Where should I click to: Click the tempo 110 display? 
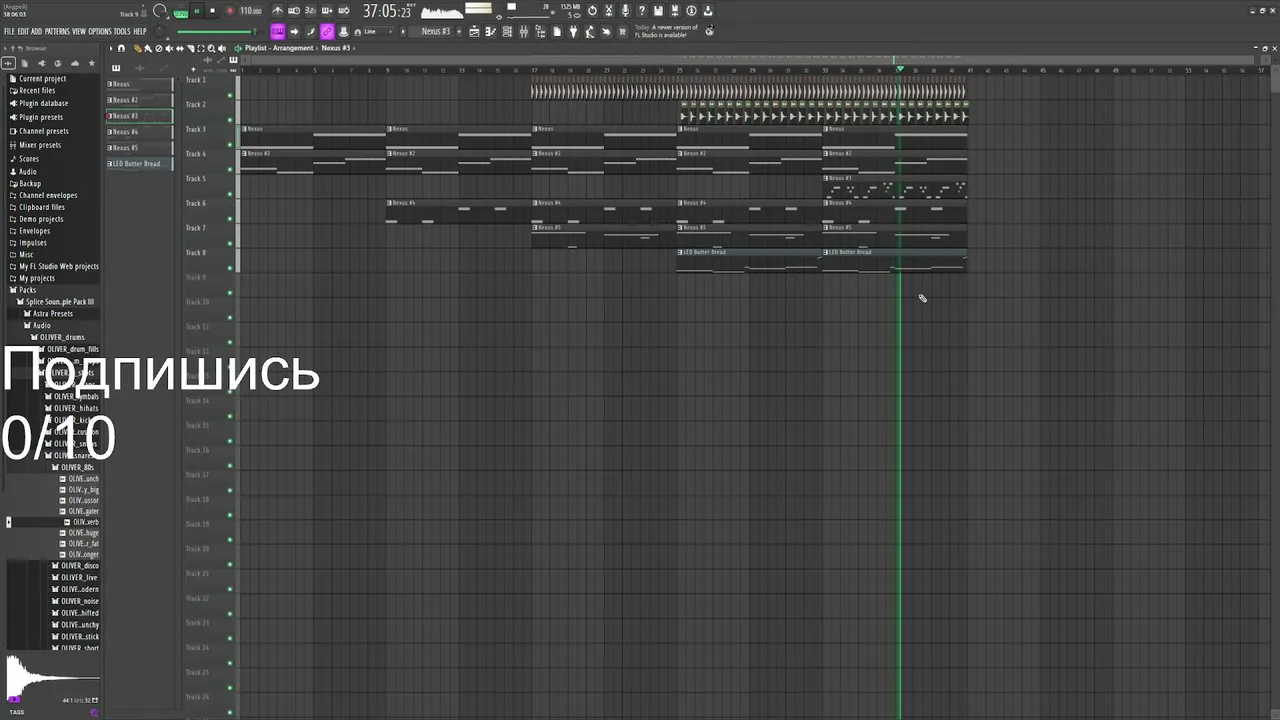(251, 11)
